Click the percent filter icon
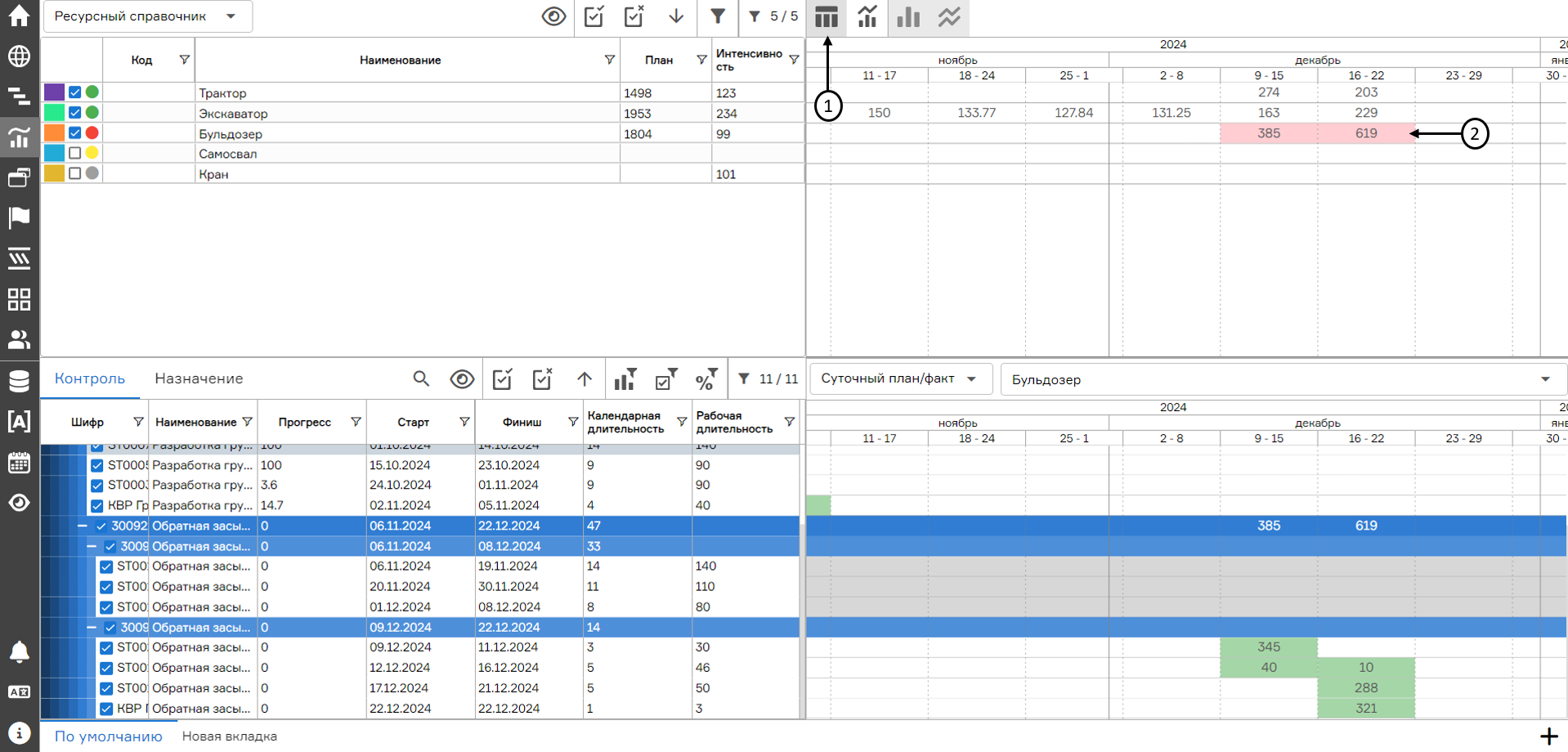Viewport: 1568px width, 752px height. click(706, 379)
